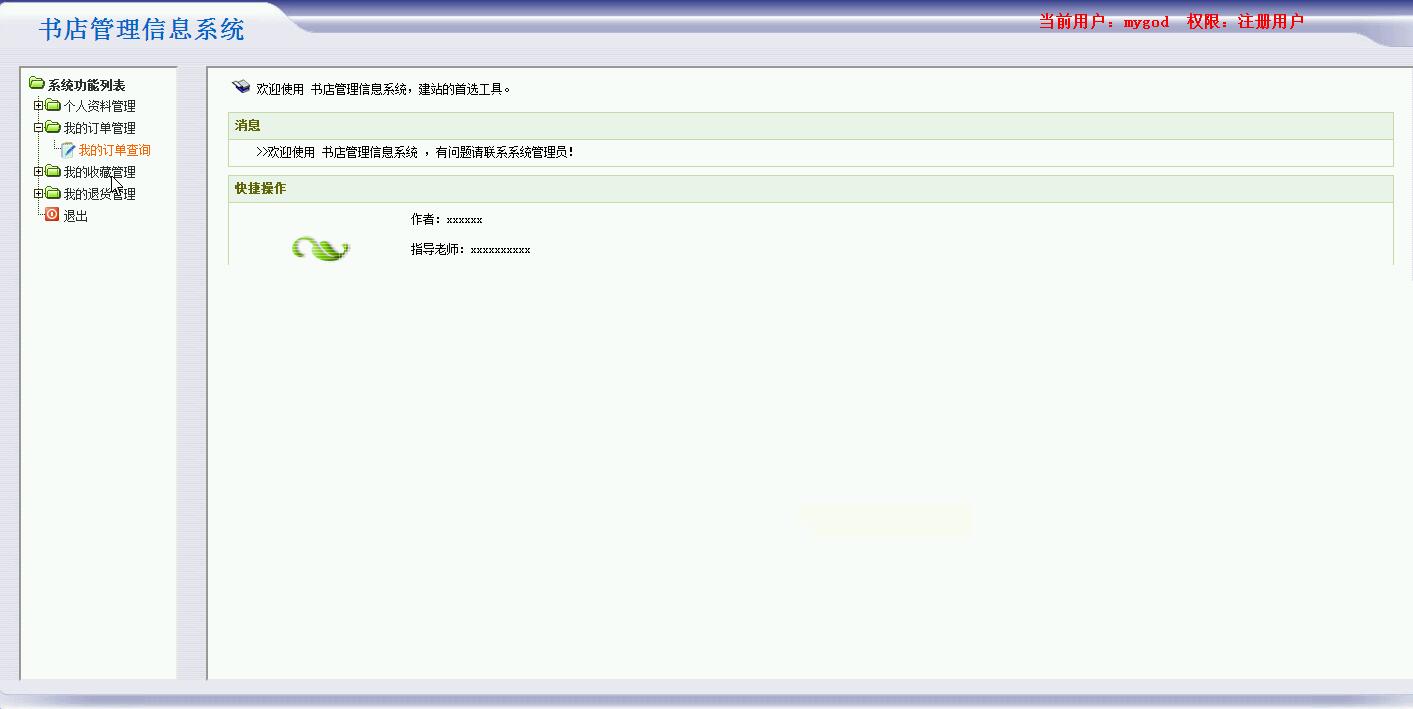Click the 退出 logout link
1413x709 pixels.
click(x=76, y=216)
